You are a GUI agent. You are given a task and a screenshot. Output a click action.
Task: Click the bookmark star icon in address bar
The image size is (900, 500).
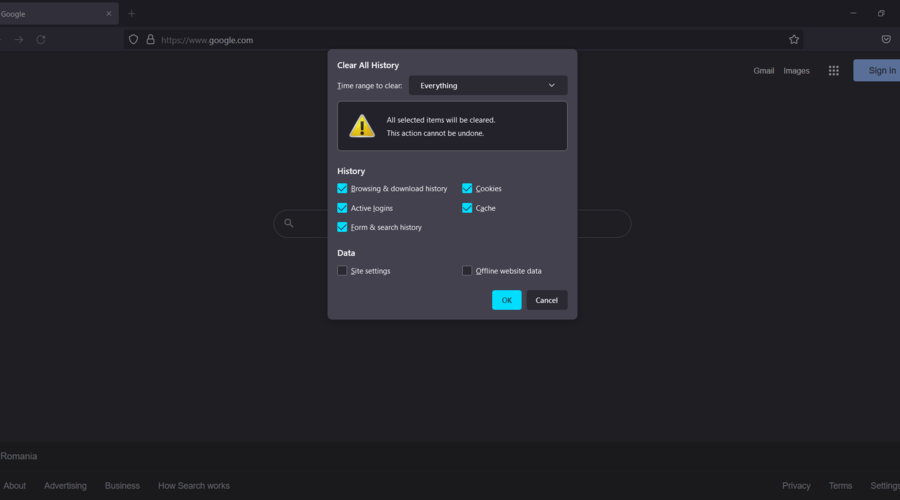(794, 40)
